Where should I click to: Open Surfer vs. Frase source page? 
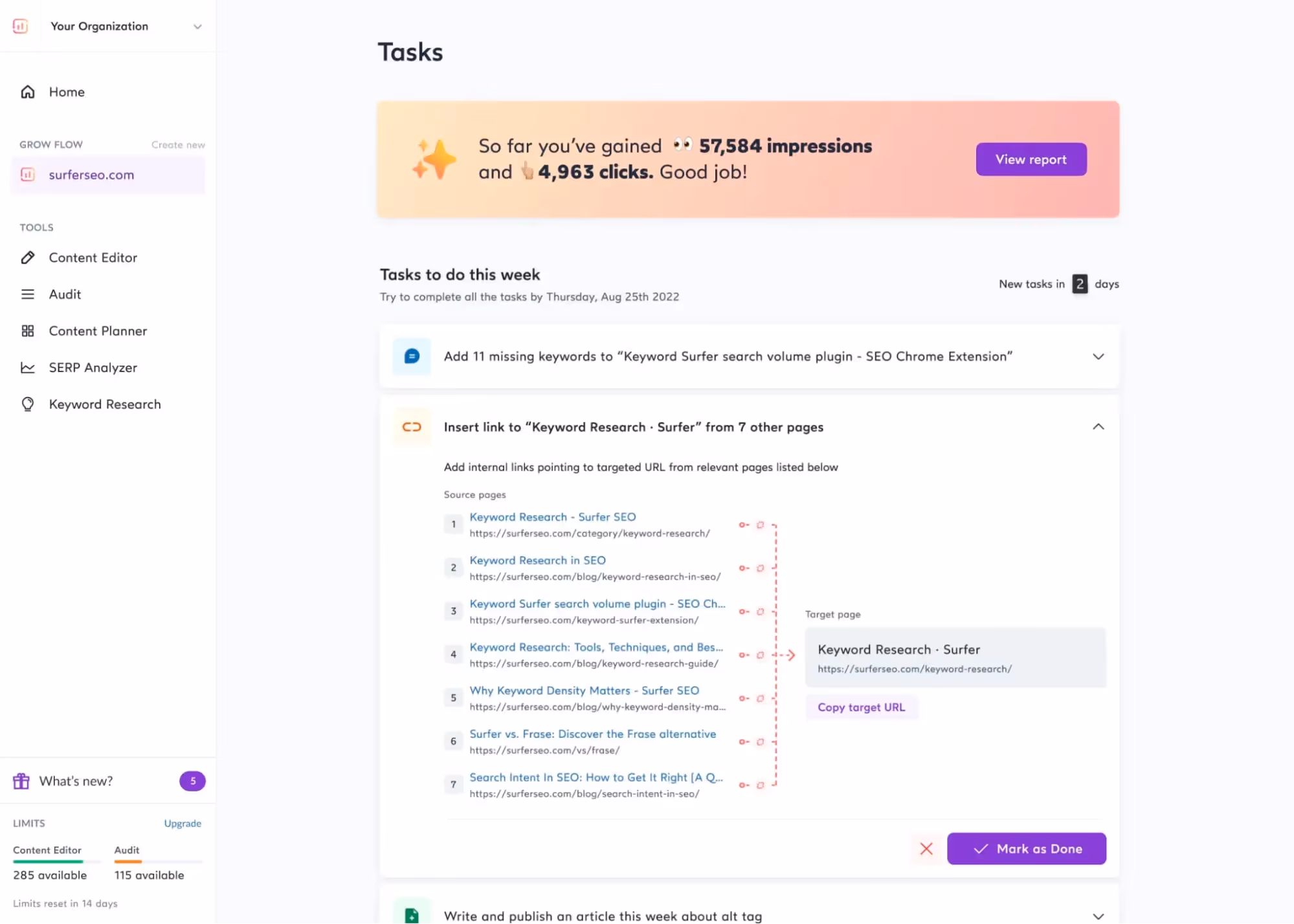(593, 734)
